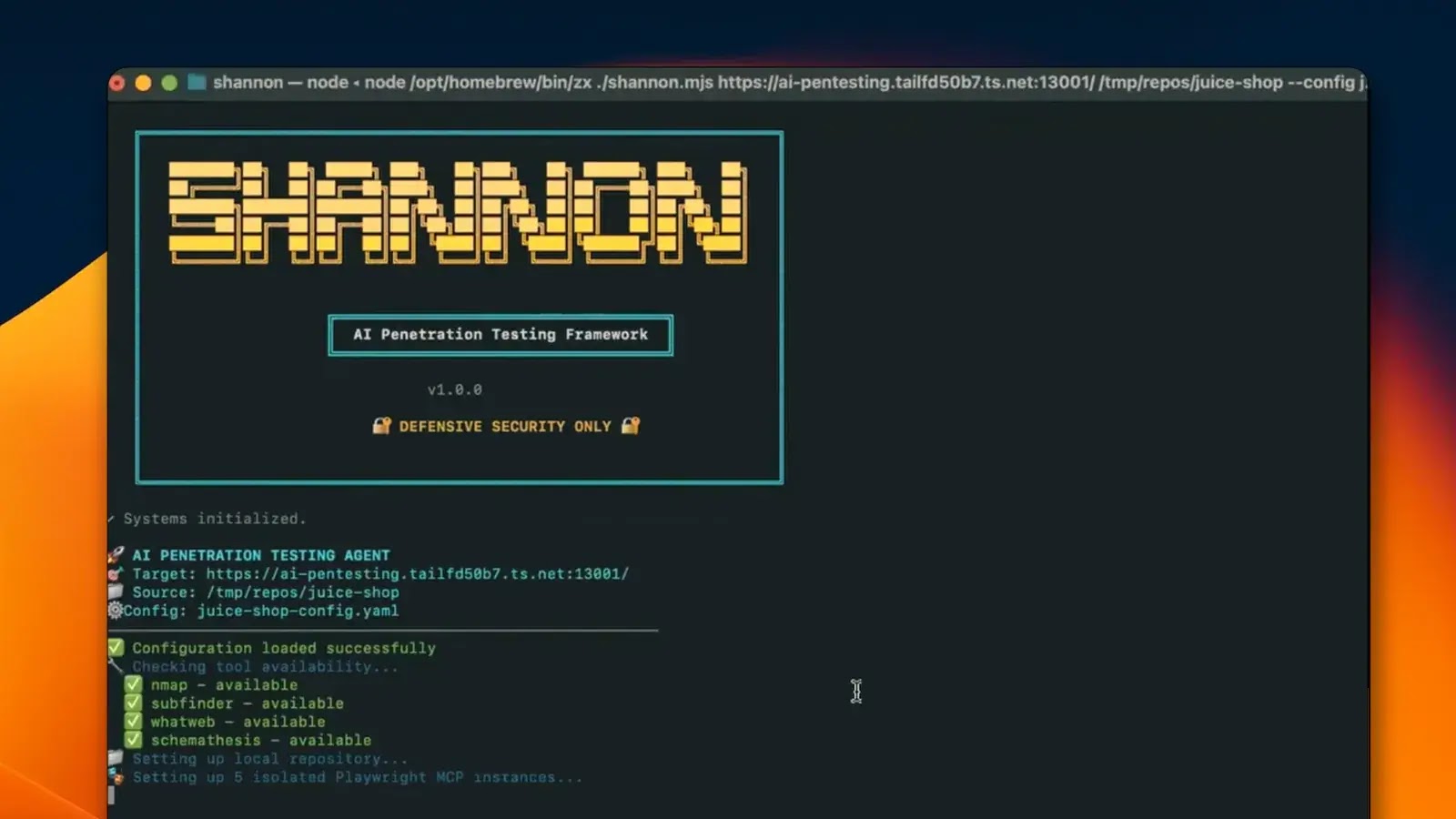This screenshot has width=1456, height=819.
Task: Click the juice-shop-config.yaml config filename
Action: coord(297,611)
